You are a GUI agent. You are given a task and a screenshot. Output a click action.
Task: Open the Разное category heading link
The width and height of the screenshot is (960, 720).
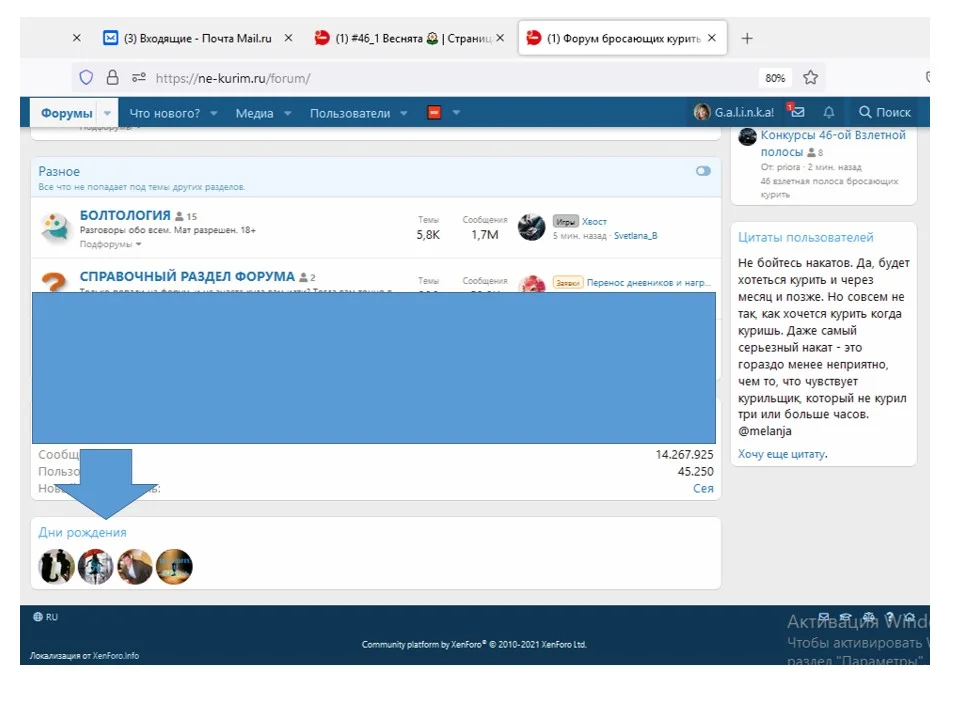pyautogui.click(x=59, y=171)
